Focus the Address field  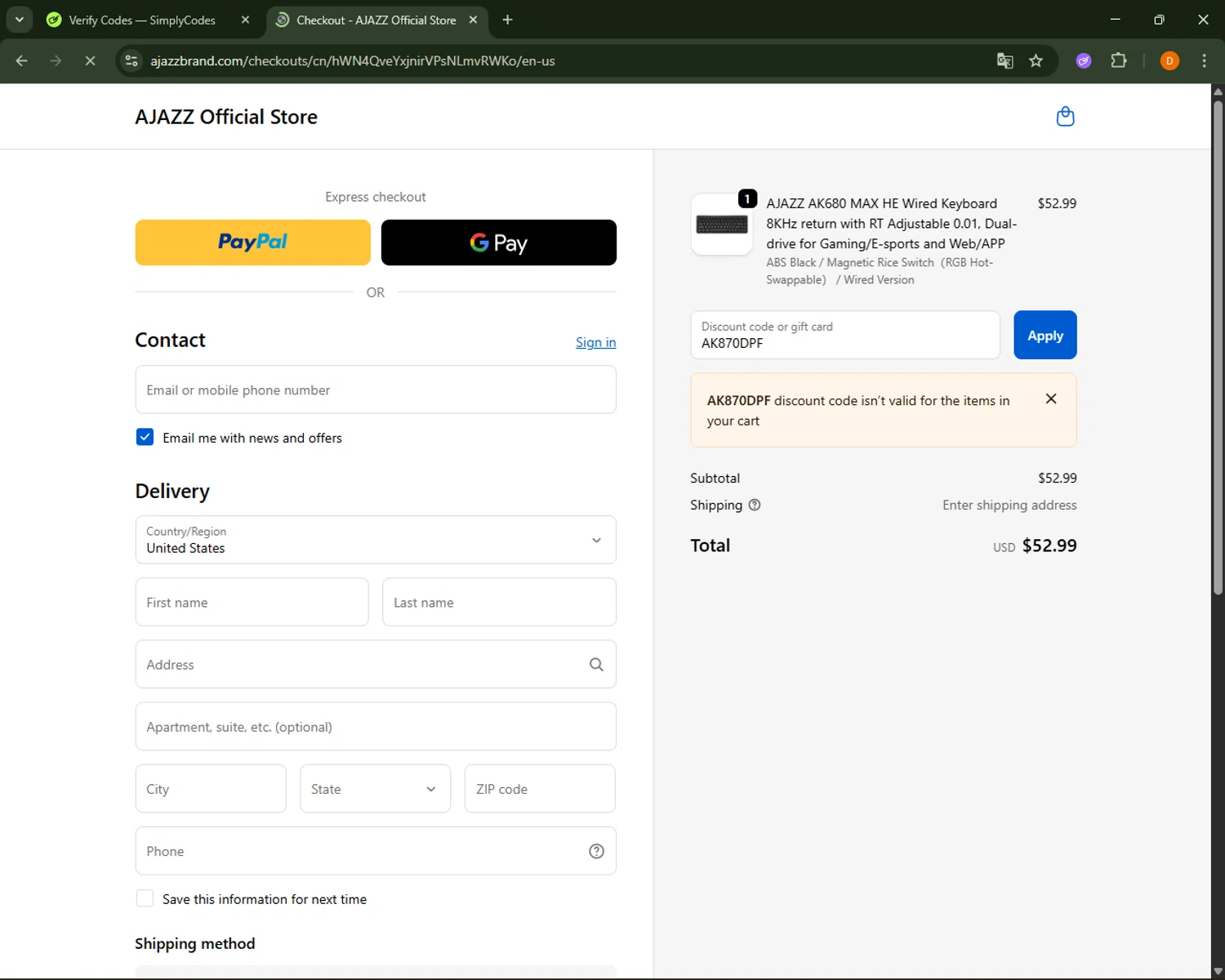click(x=376, y=664)
